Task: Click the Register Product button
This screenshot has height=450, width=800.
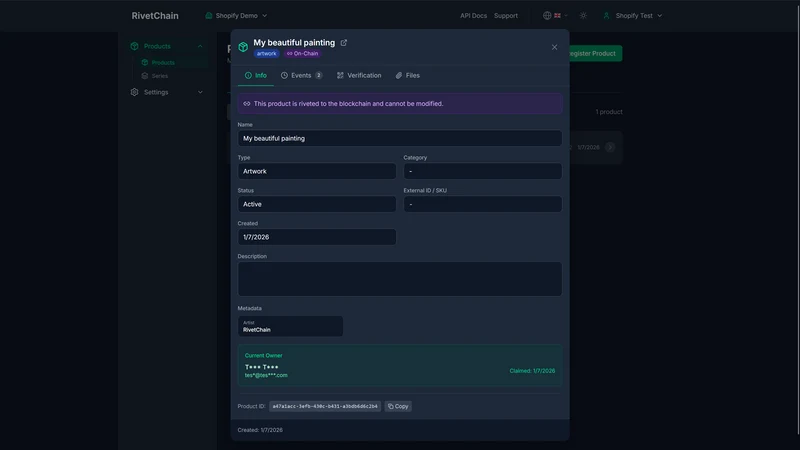Action: pyautogui.click(x=595, y=54)
